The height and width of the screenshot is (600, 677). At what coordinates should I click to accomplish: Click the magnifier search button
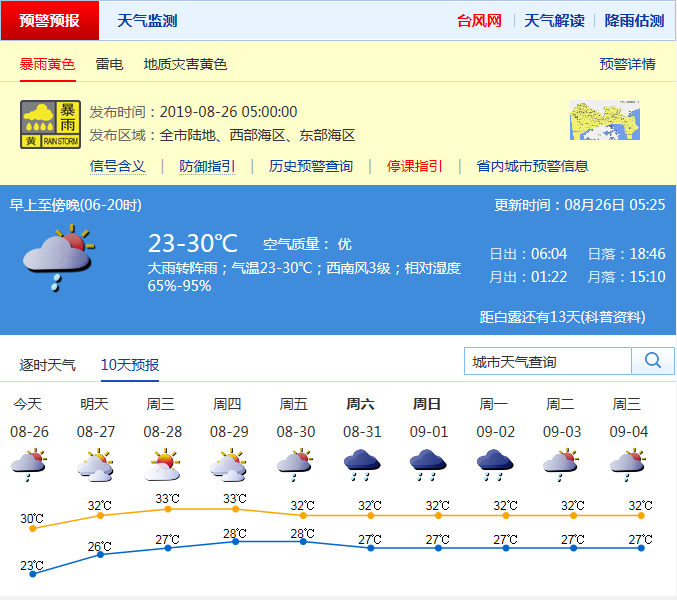tap(653, 361)
